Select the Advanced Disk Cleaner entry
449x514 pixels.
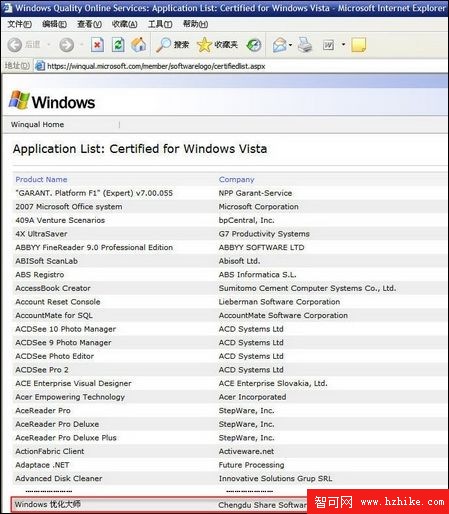(x=59, y=479)
